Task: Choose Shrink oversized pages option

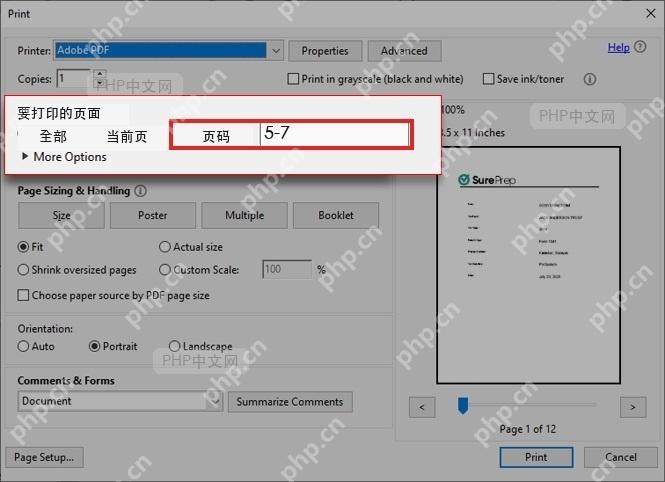Action: (x=23, y=270)
